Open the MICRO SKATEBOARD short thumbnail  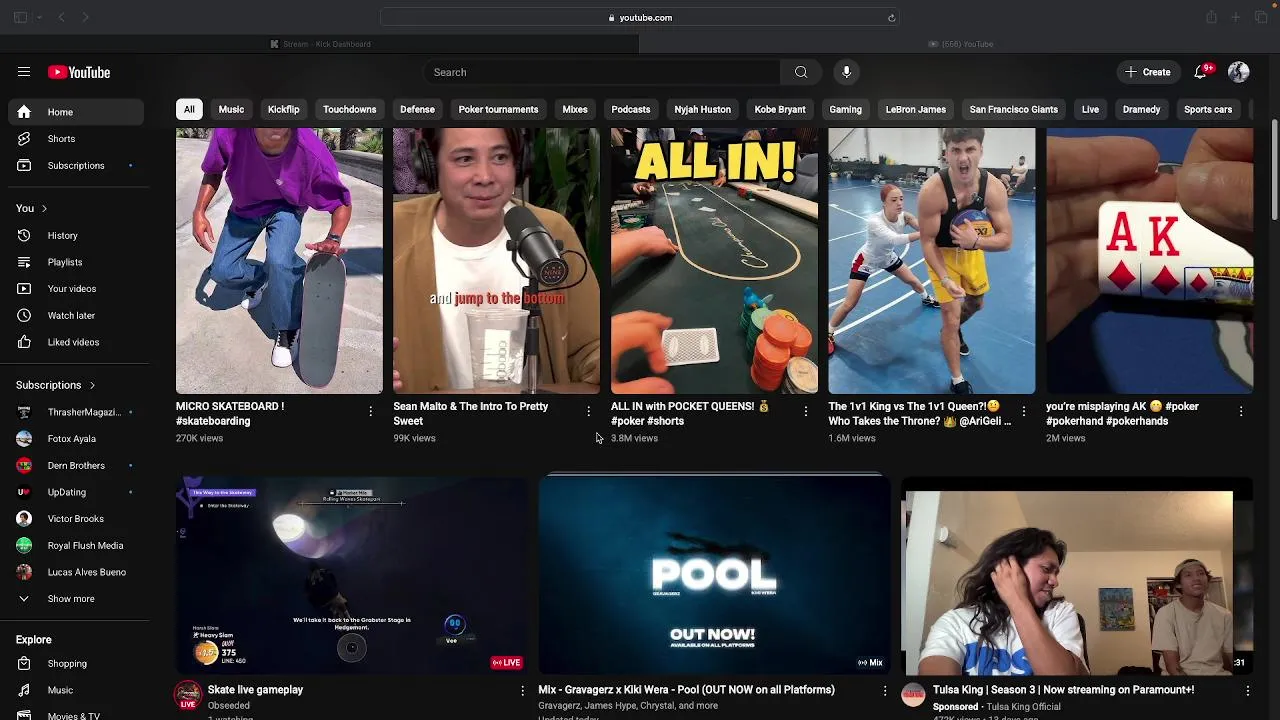[x=279, y=260]
